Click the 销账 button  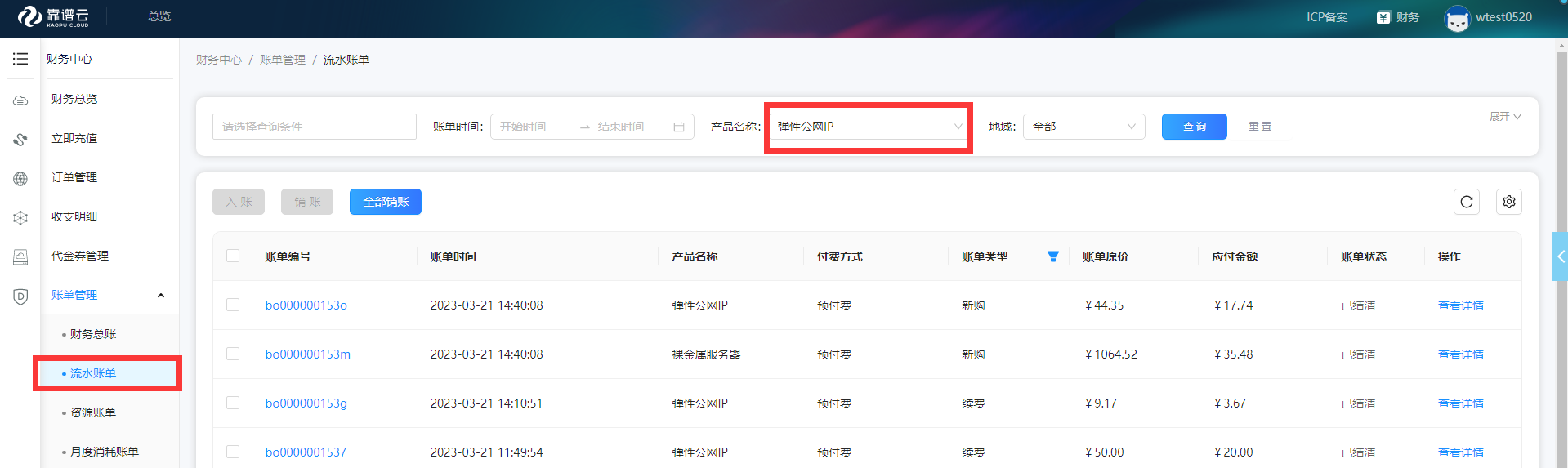tap(307, 202)
